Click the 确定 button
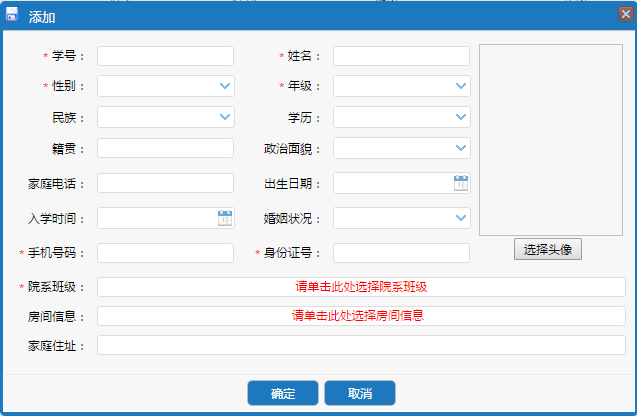This screenshot has height=416, width=637. [283, 393]
